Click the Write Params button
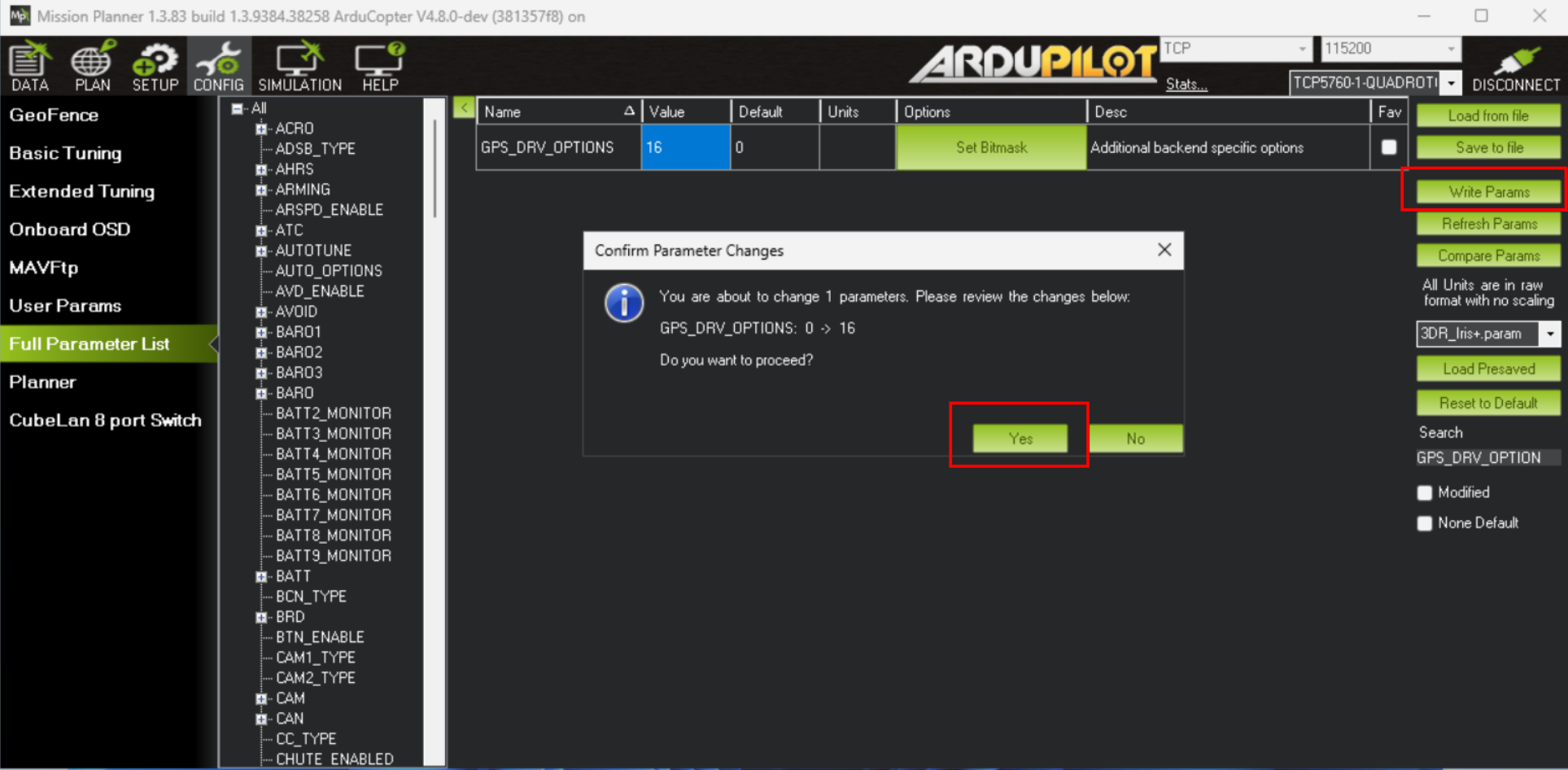The width and height of the screenshot is (1568, 770). coord(1488,192)
